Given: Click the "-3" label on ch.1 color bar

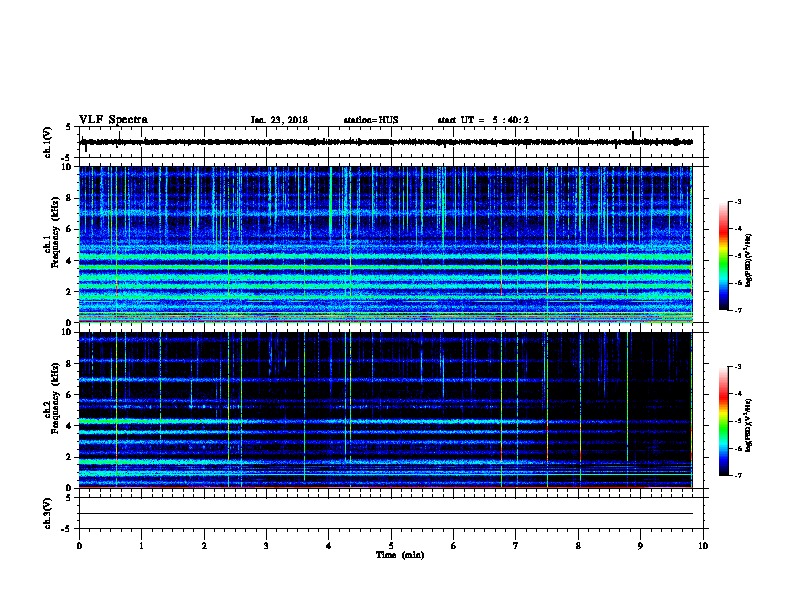Looking at the screenshot, I should (737, 202).
